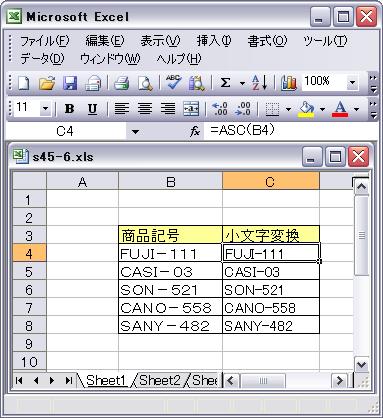Viewport: 383px width, 418px height.
Task: Expand the Name Box dropdown arrow
Action: coord(135,132)
